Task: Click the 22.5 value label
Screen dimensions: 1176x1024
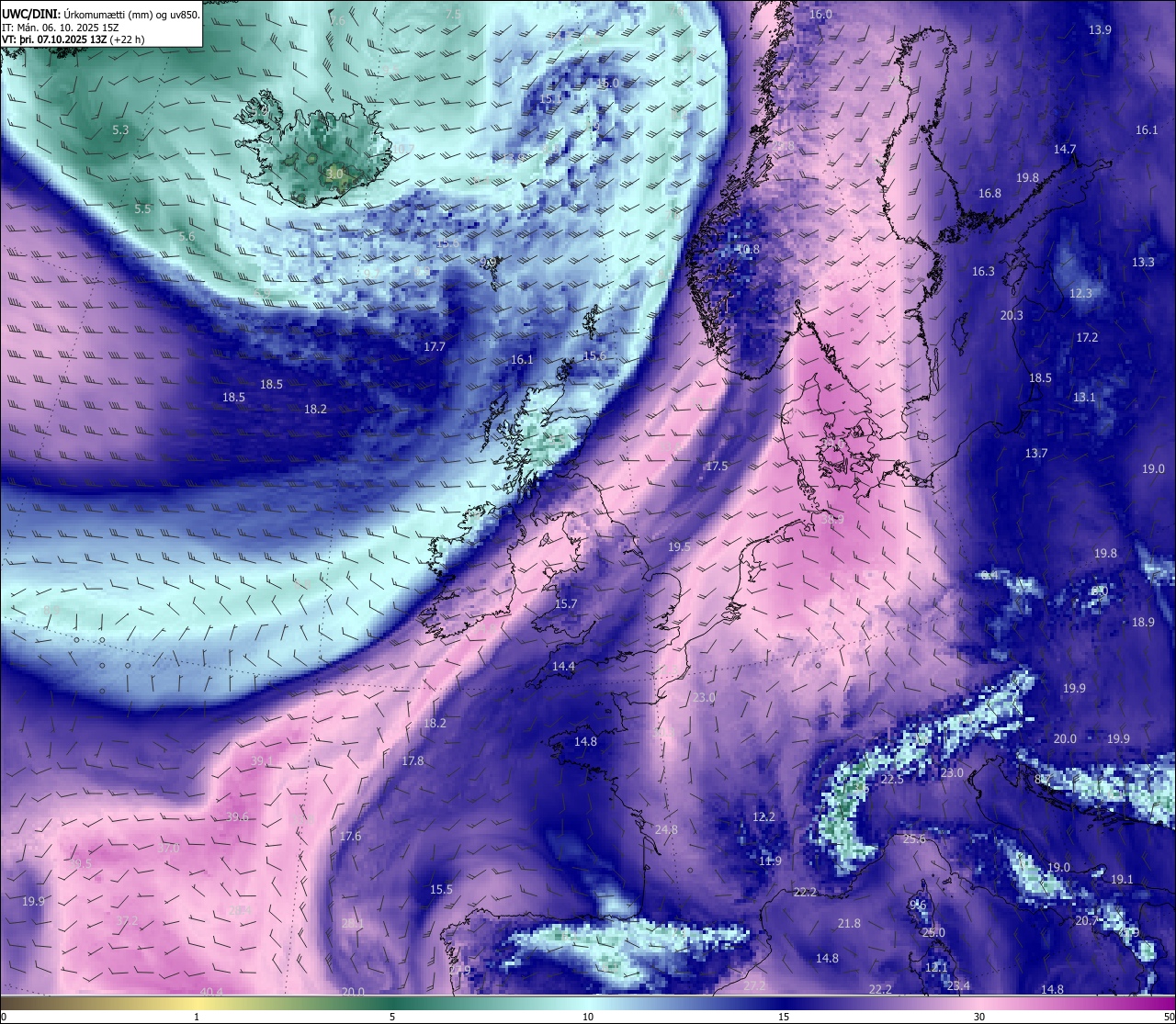Action: [x=892, y=779]
